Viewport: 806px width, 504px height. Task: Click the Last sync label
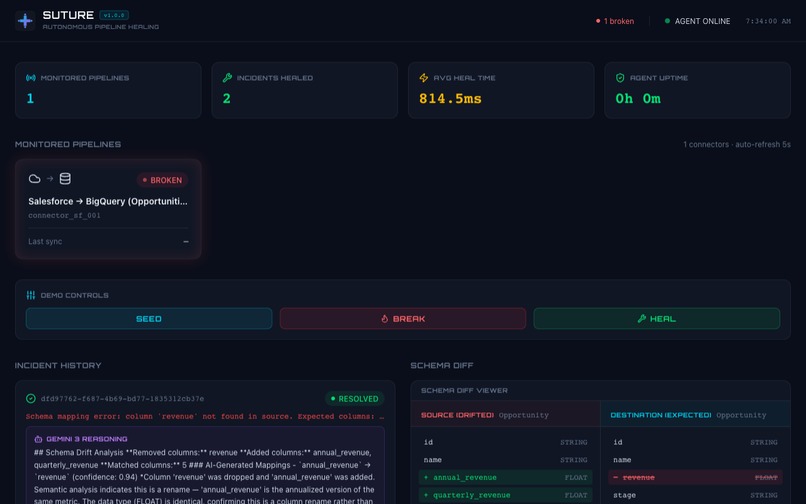click(45, 242)
